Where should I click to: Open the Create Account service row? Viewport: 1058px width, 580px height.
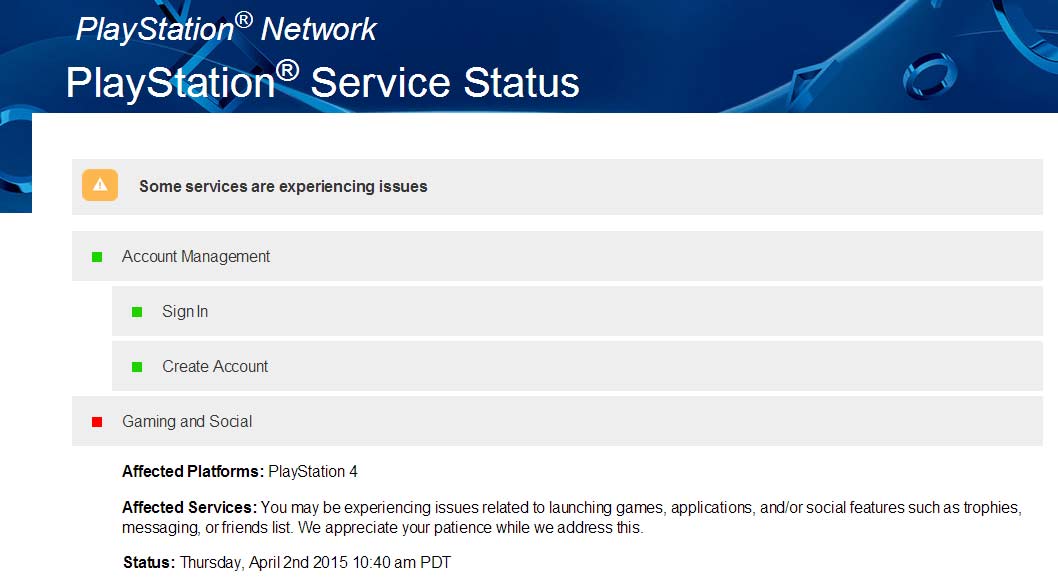click(x=215, y=367)
